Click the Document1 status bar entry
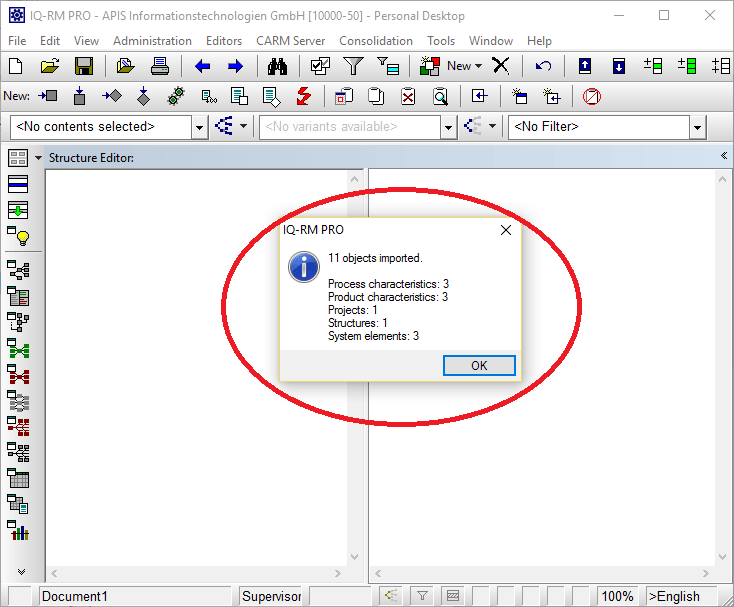 135,596
